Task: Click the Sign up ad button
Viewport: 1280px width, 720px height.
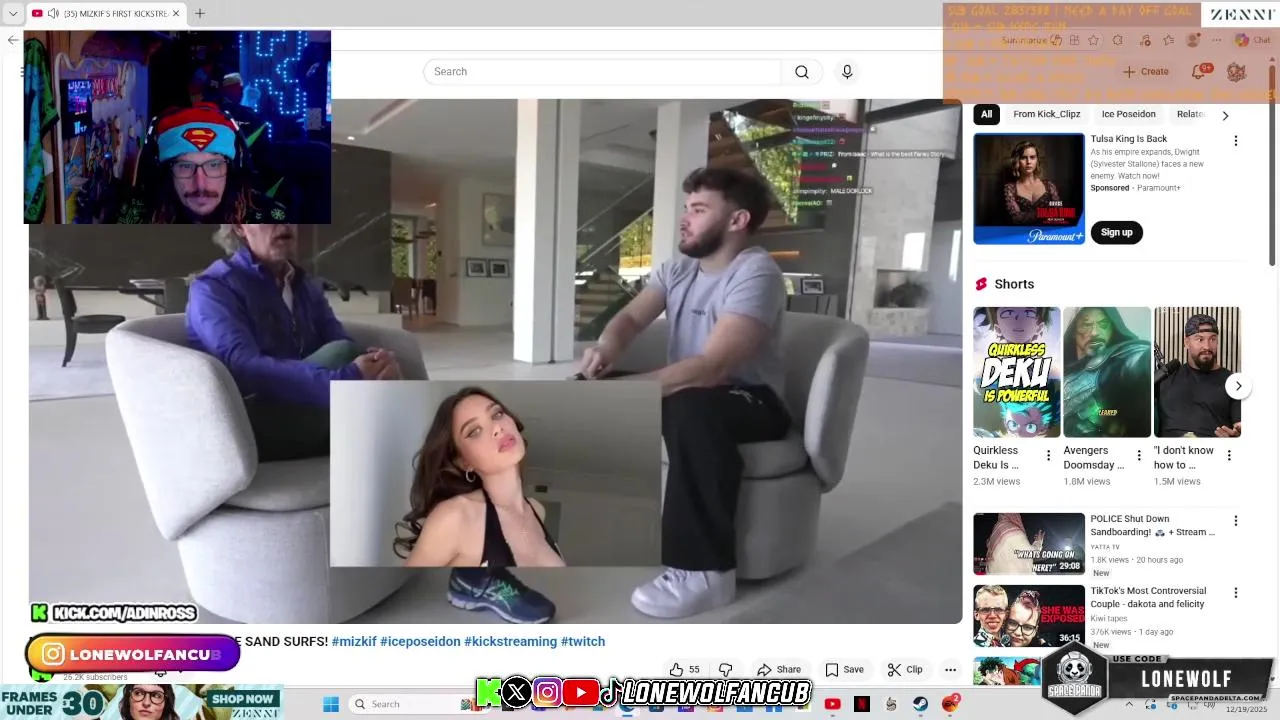Action: [x=1116, y=232]
